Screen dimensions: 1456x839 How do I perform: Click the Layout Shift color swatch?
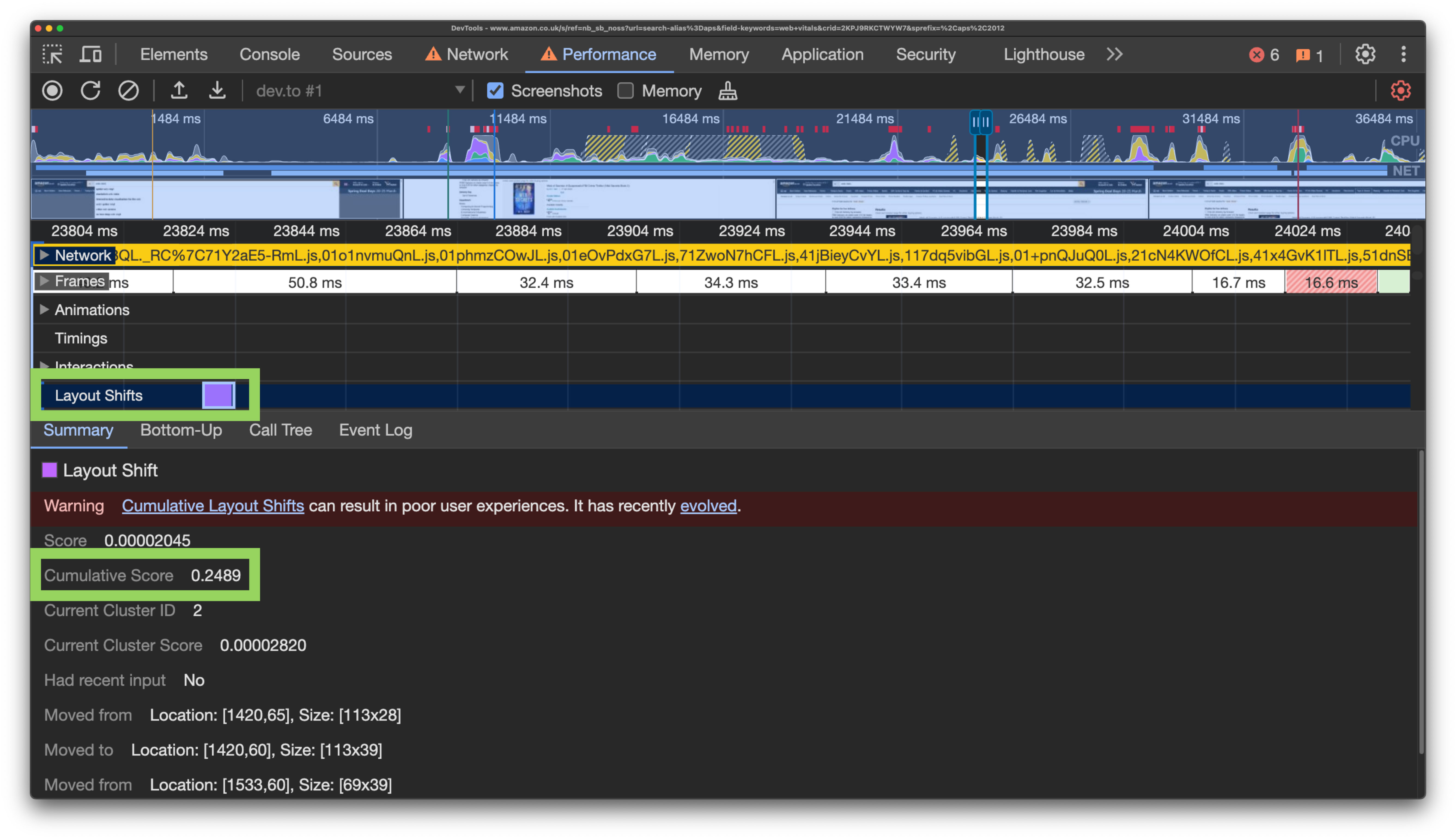pos(50,470)
